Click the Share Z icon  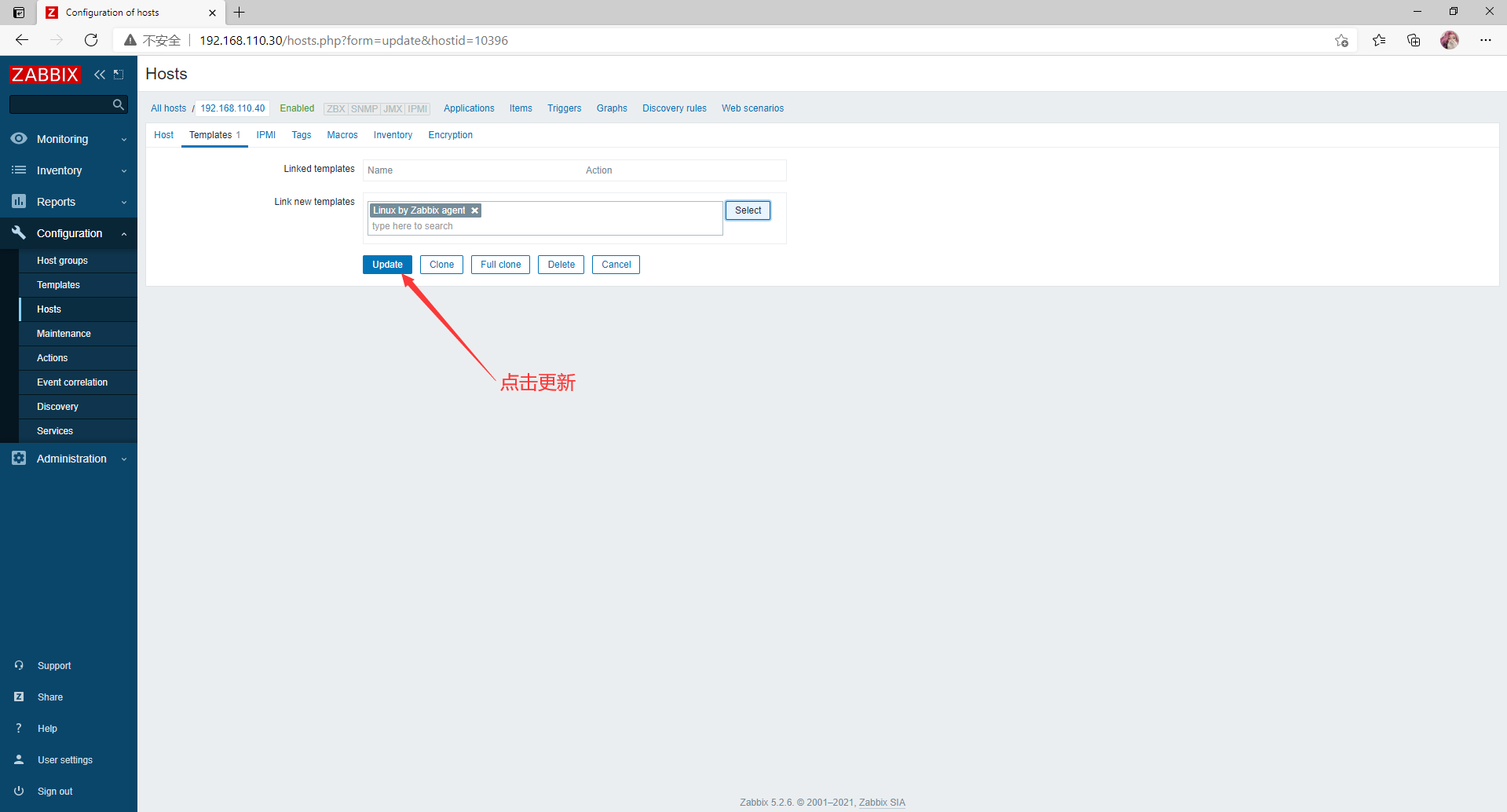pos(19,697)
